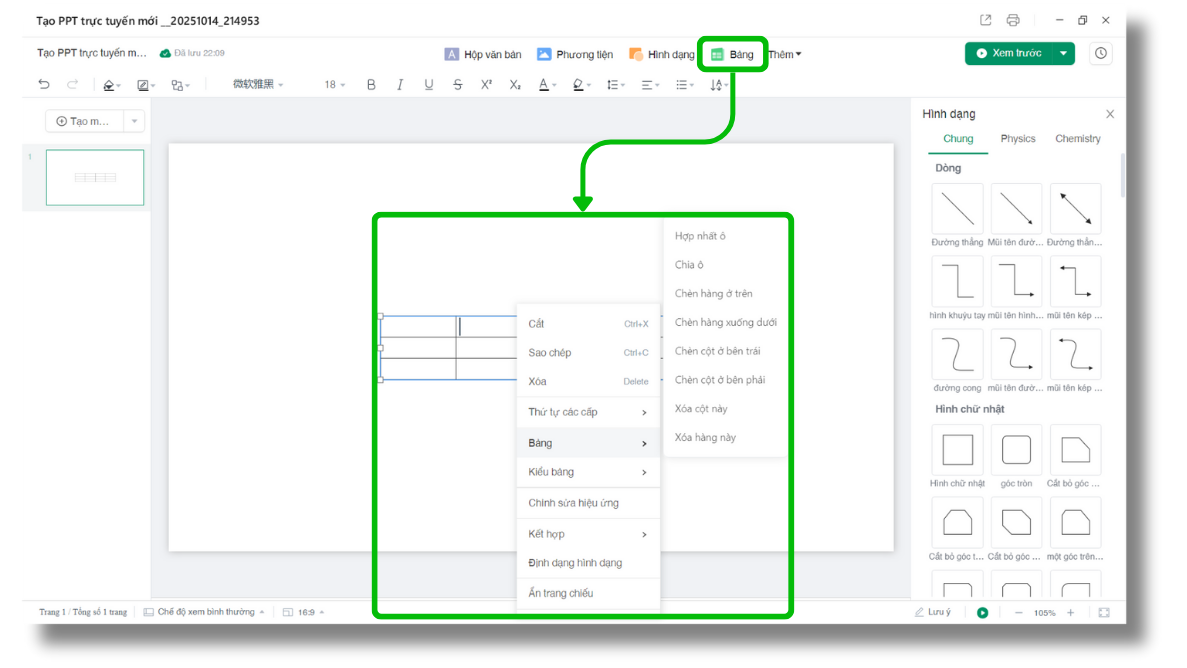This screenshot has width=1187, height=668.
Task: Choose "Xóa hàng này" from submenu
Action: point(705,438)
